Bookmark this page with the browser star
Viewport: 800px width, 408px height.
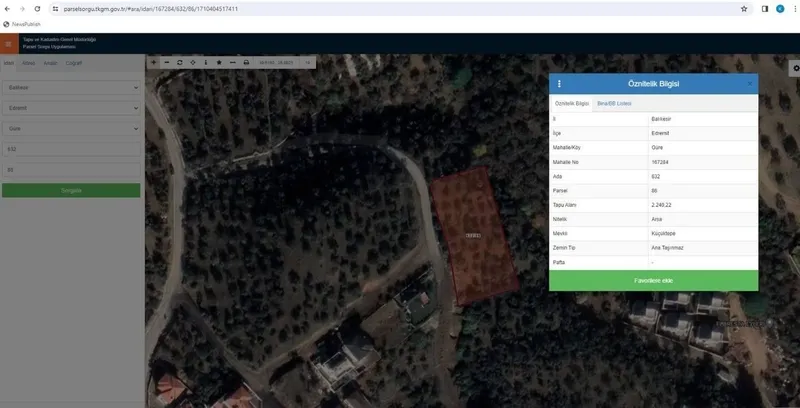(744, 8)
